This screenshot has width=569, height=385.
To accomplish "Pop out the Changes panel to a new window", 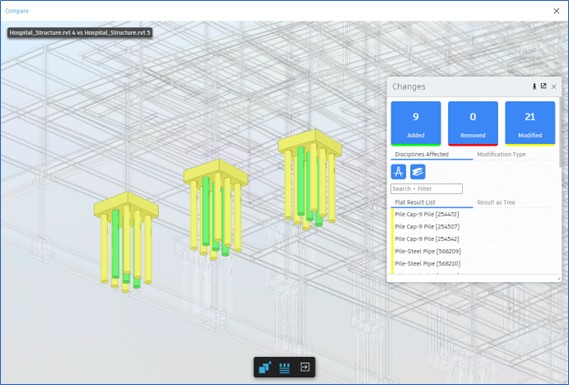I will tap(543, 86).
